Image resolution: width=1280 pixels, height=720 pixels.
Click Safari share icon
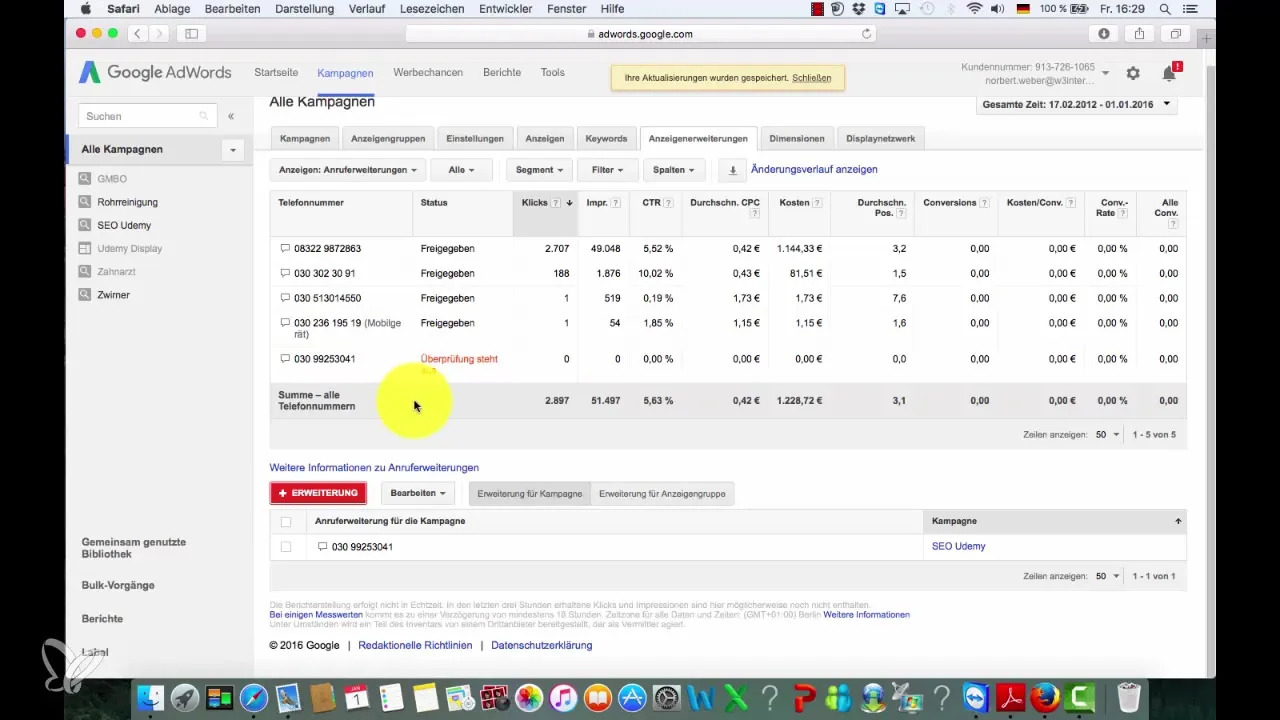click(1139, 33)
